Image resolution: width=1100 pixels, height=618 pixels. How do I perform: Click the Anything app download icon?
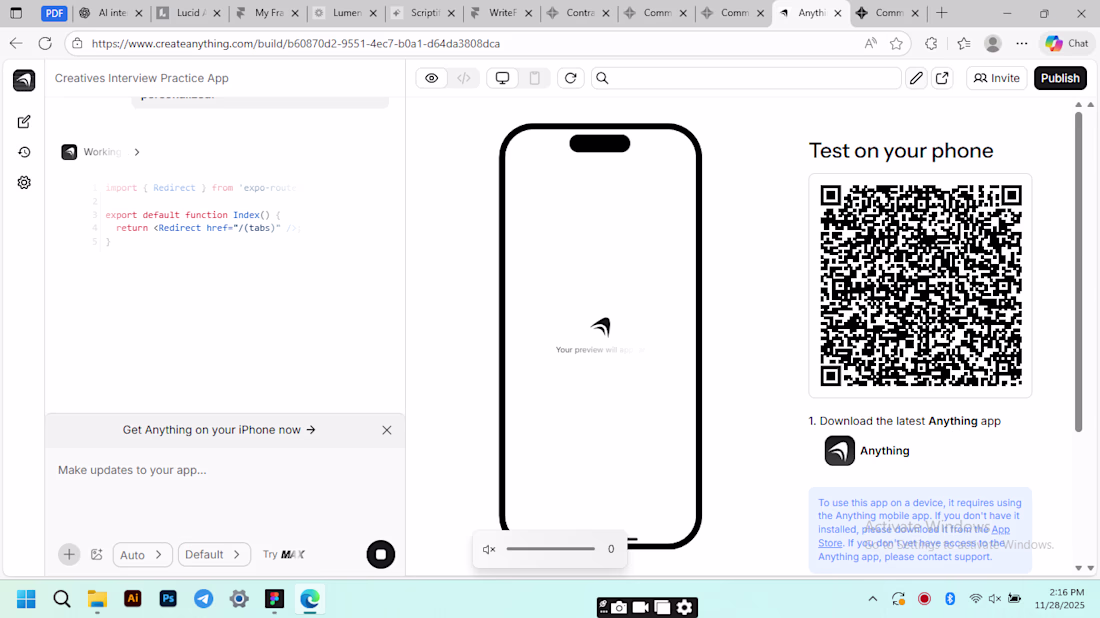coord(839,450)
